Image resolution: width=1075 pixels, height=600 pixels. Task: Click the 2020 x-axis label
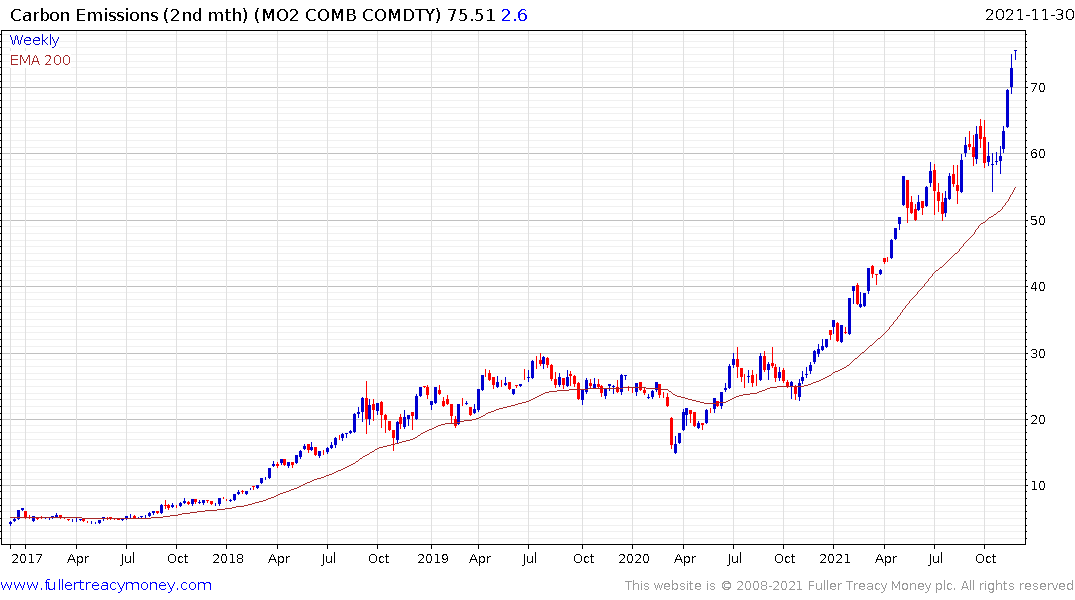[x=633, y=559]
